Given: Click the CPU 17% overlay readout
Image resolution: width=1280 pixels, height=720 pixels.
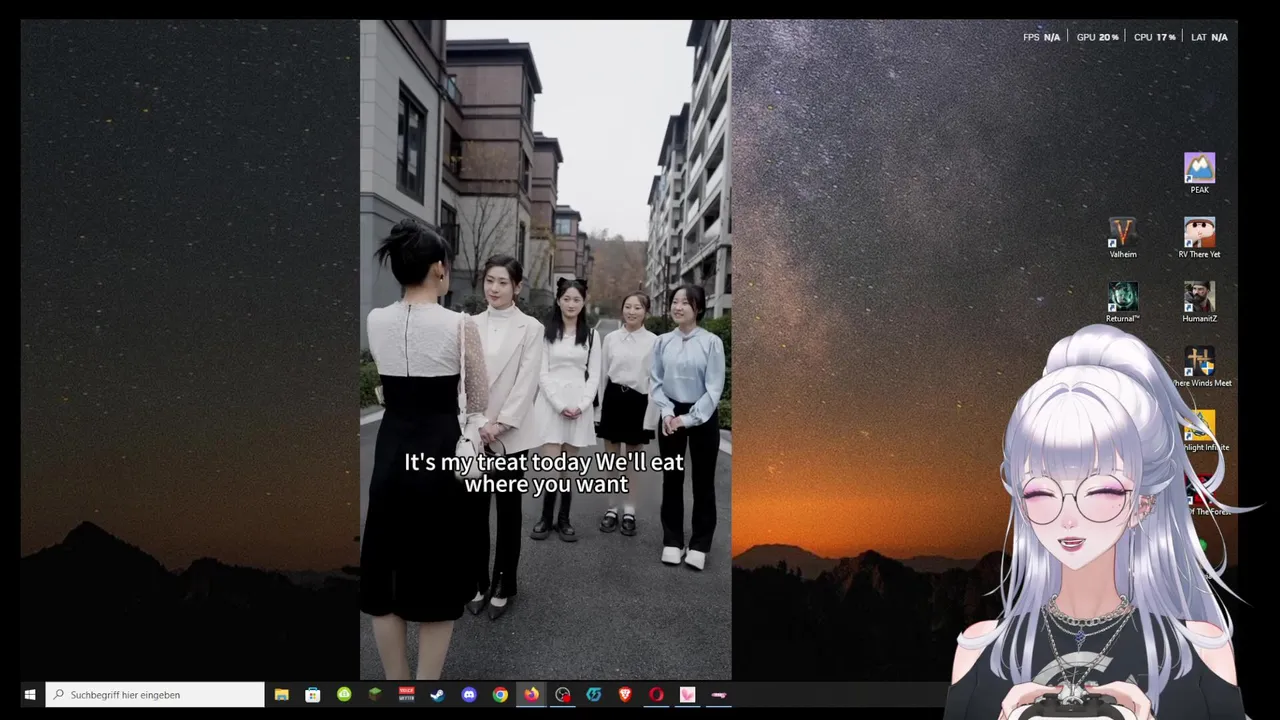Looking at the screenshot, I should [1155, 37].
